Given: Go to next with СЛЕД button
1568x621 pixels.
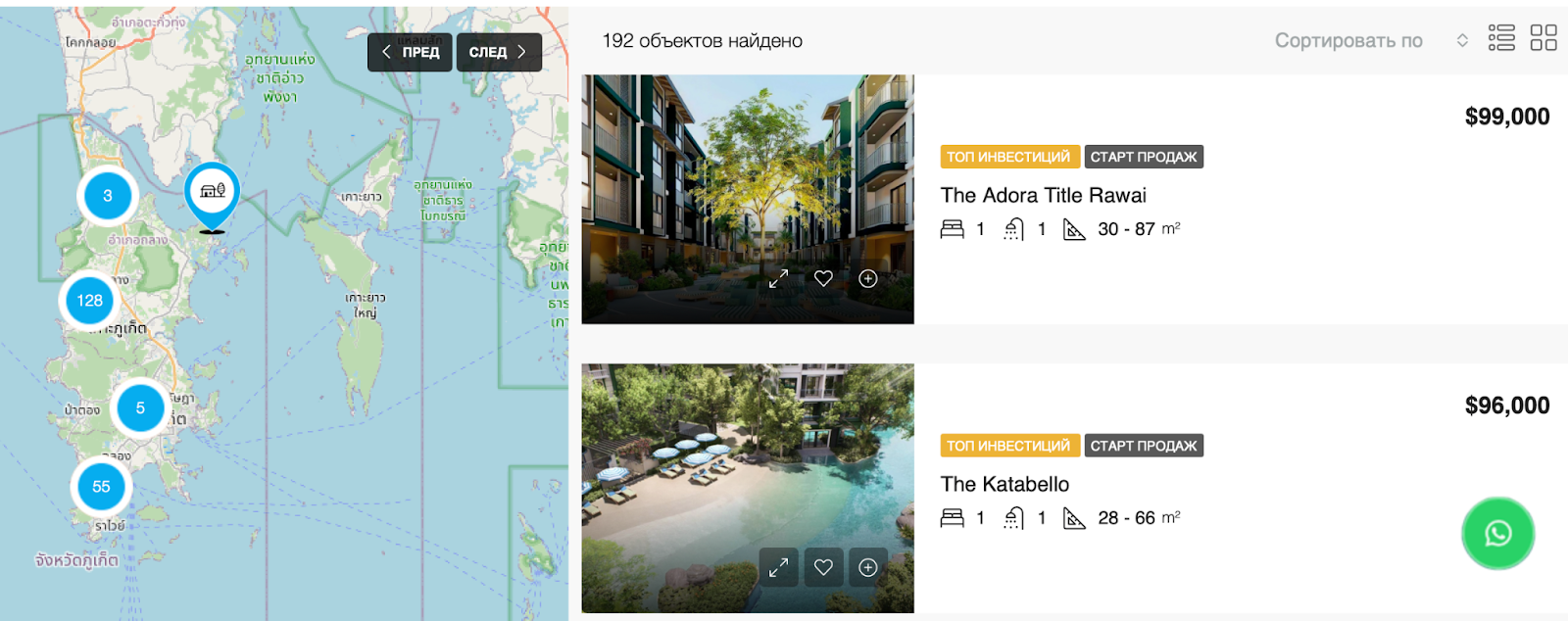Looking at the screenshot, I should 498,52.
